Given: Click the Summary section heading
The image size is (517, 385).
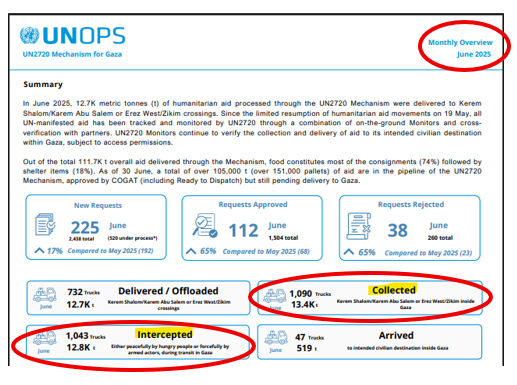Looking at the screenshot, I should [x=43, y=84].
